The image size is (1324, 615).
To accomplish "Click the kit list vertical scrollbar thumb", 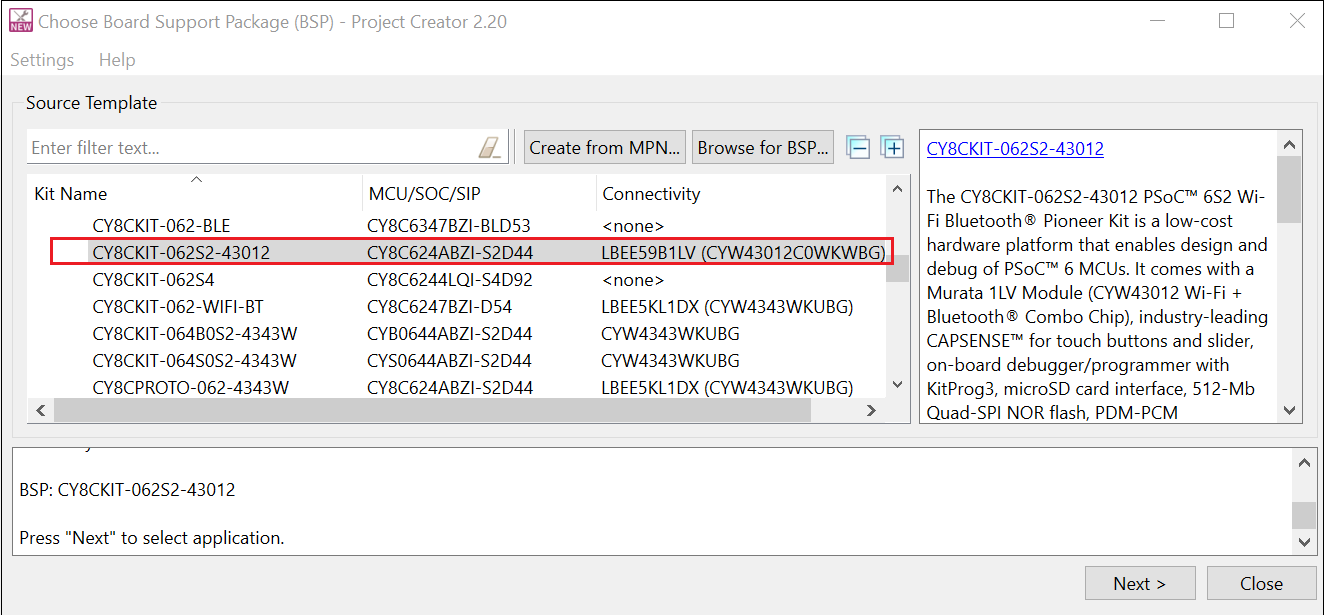I will pyautogui.click(x=897, y=269).
